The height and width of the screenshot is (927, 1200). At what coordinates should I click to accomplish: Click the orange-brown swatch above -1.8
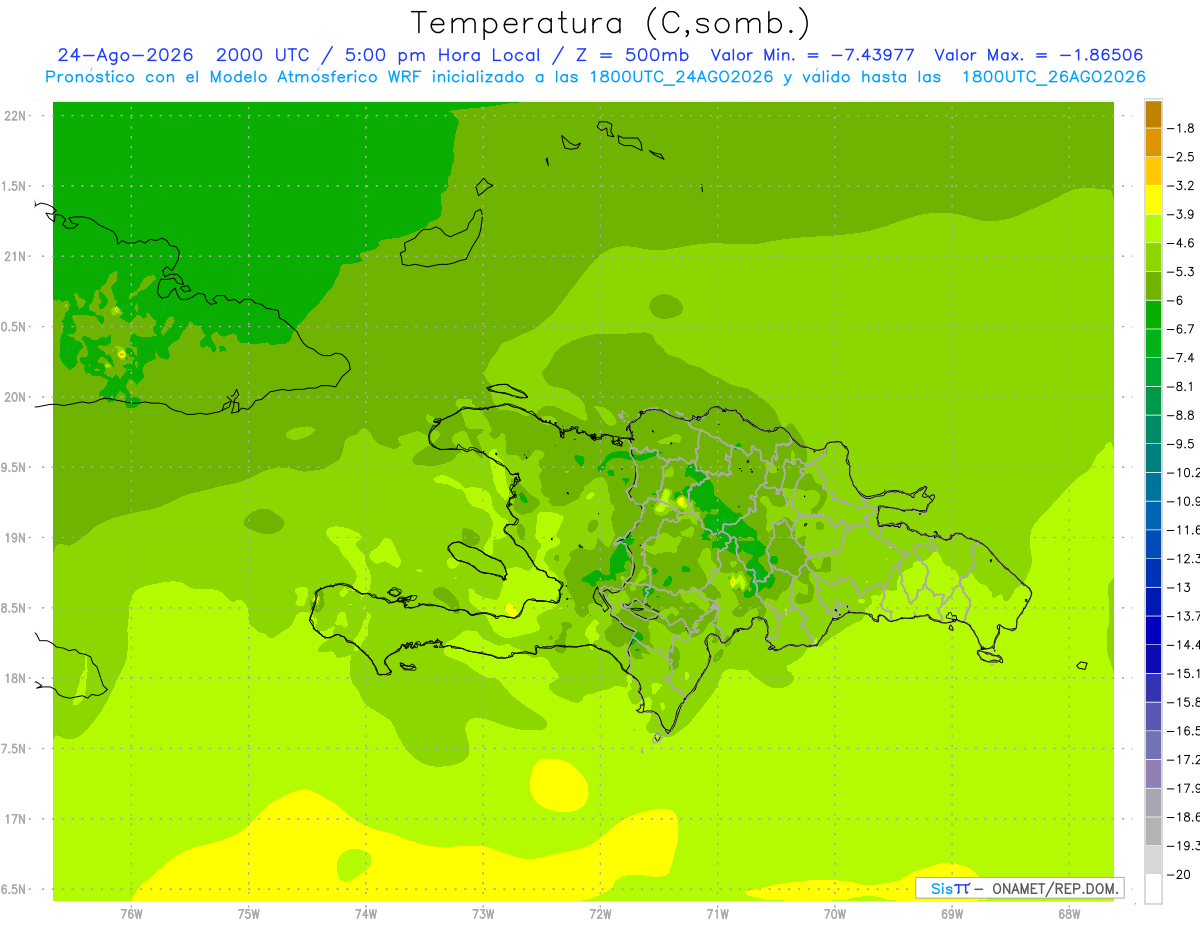point(1153,114)
